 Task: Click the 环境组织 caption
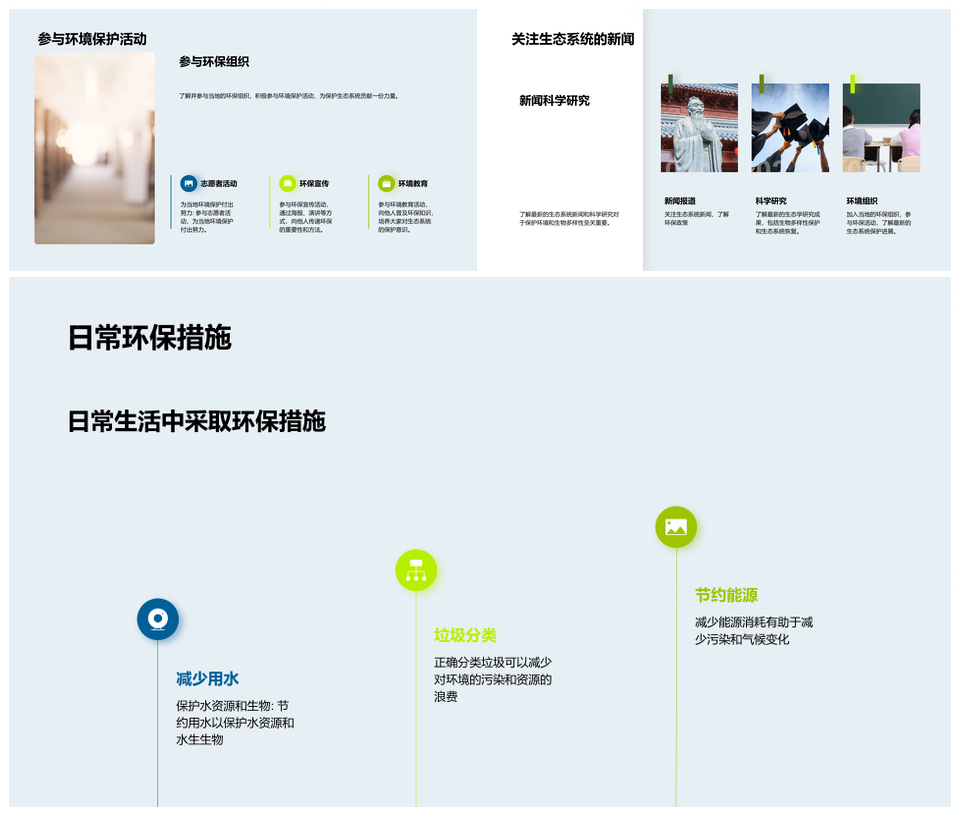(862, 201)
